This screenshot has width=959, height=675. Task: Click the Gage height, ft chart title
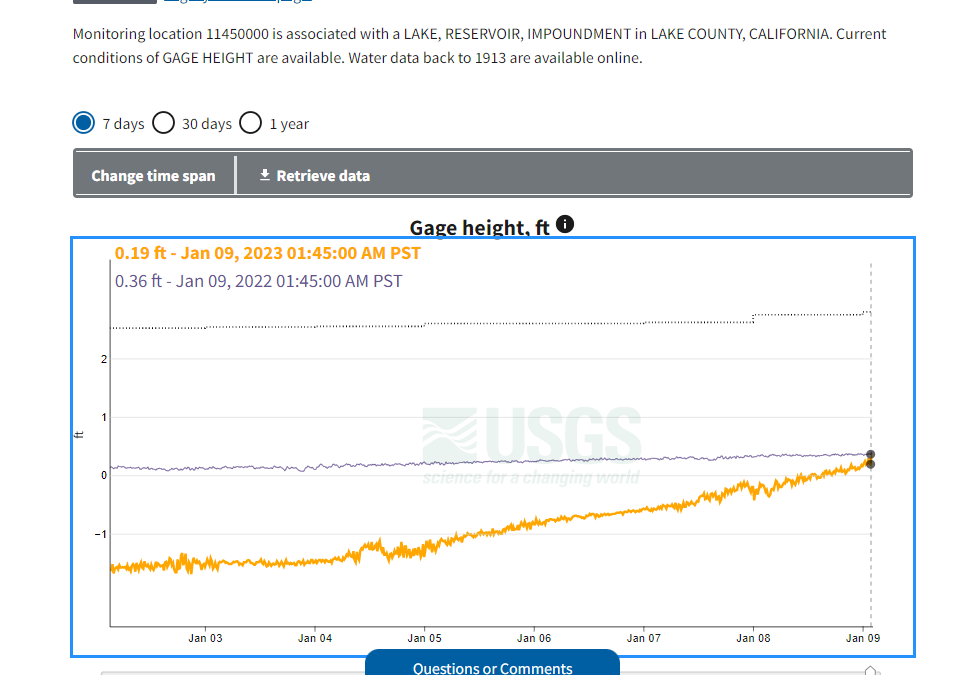(x=479, y=228)
